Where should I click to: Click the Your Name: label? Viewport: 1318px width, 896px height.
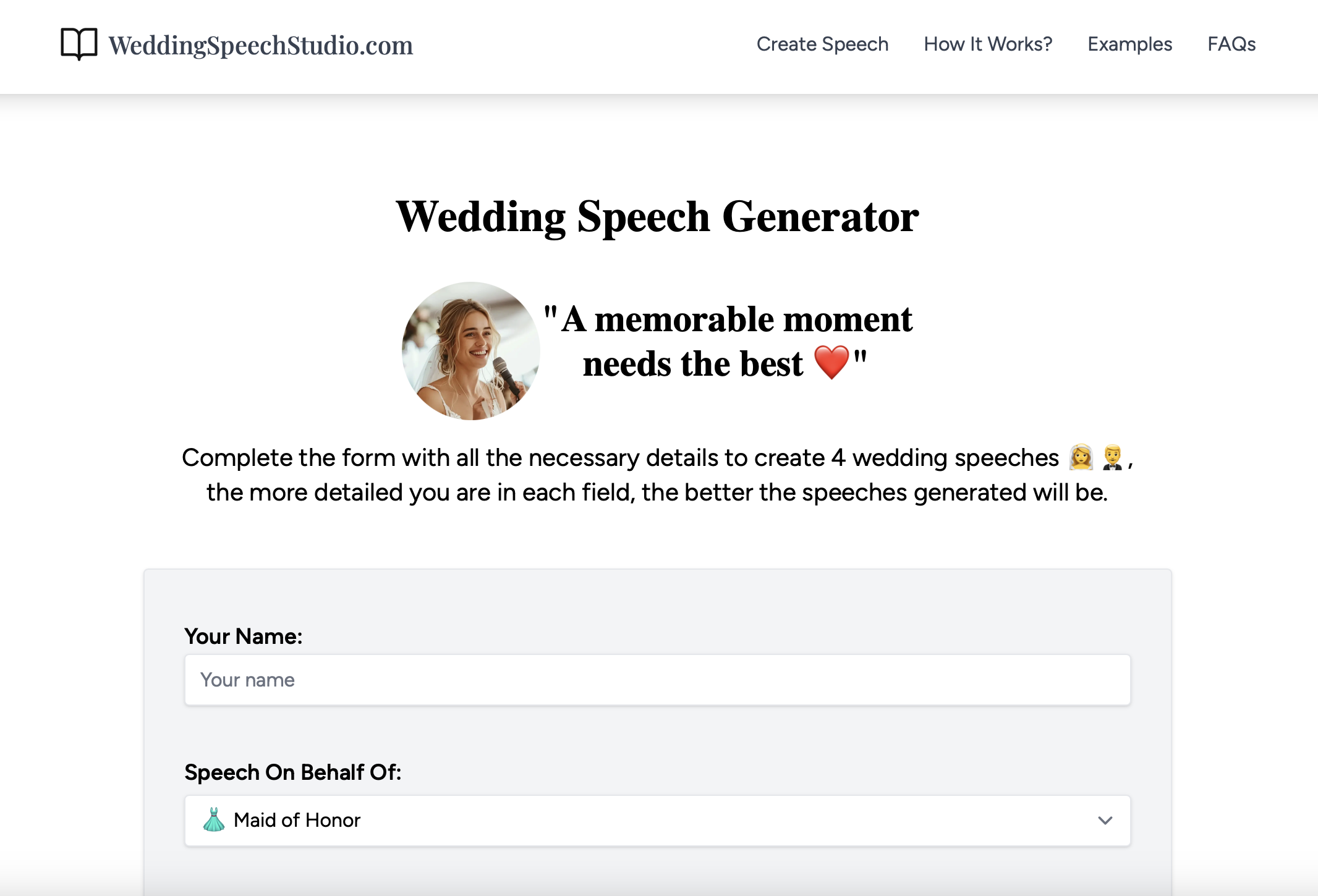pyautogui.click(x=244, y=636)
